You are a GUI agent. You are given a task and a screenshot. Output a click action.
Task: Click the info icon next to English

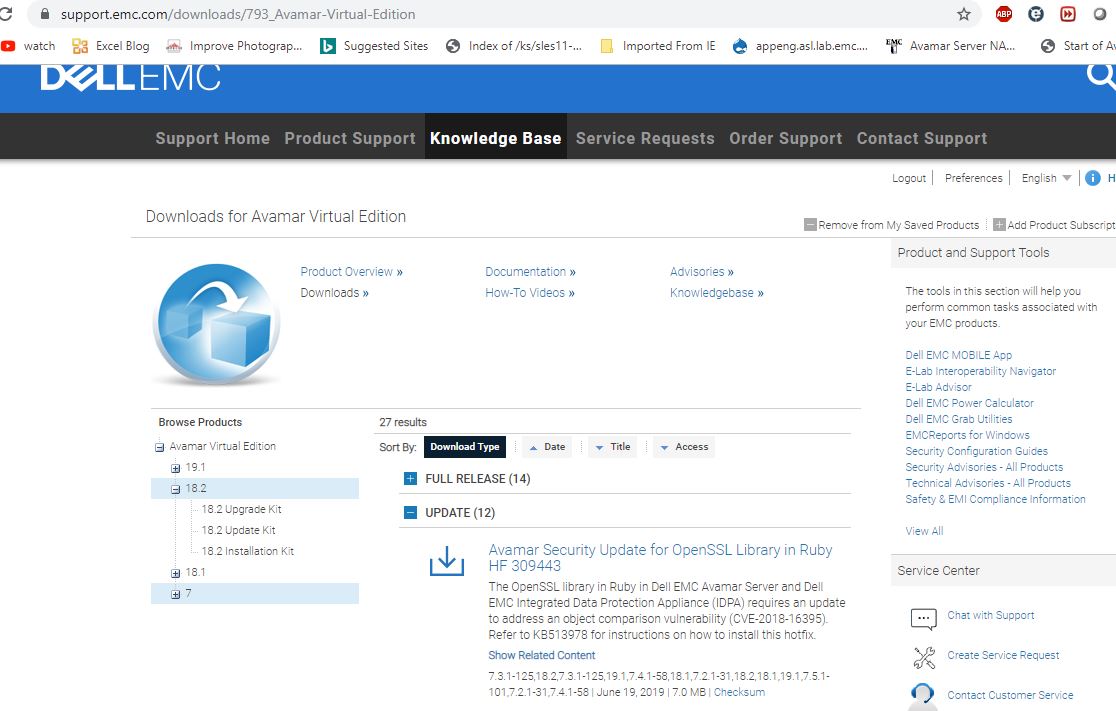pos(1091,177)
